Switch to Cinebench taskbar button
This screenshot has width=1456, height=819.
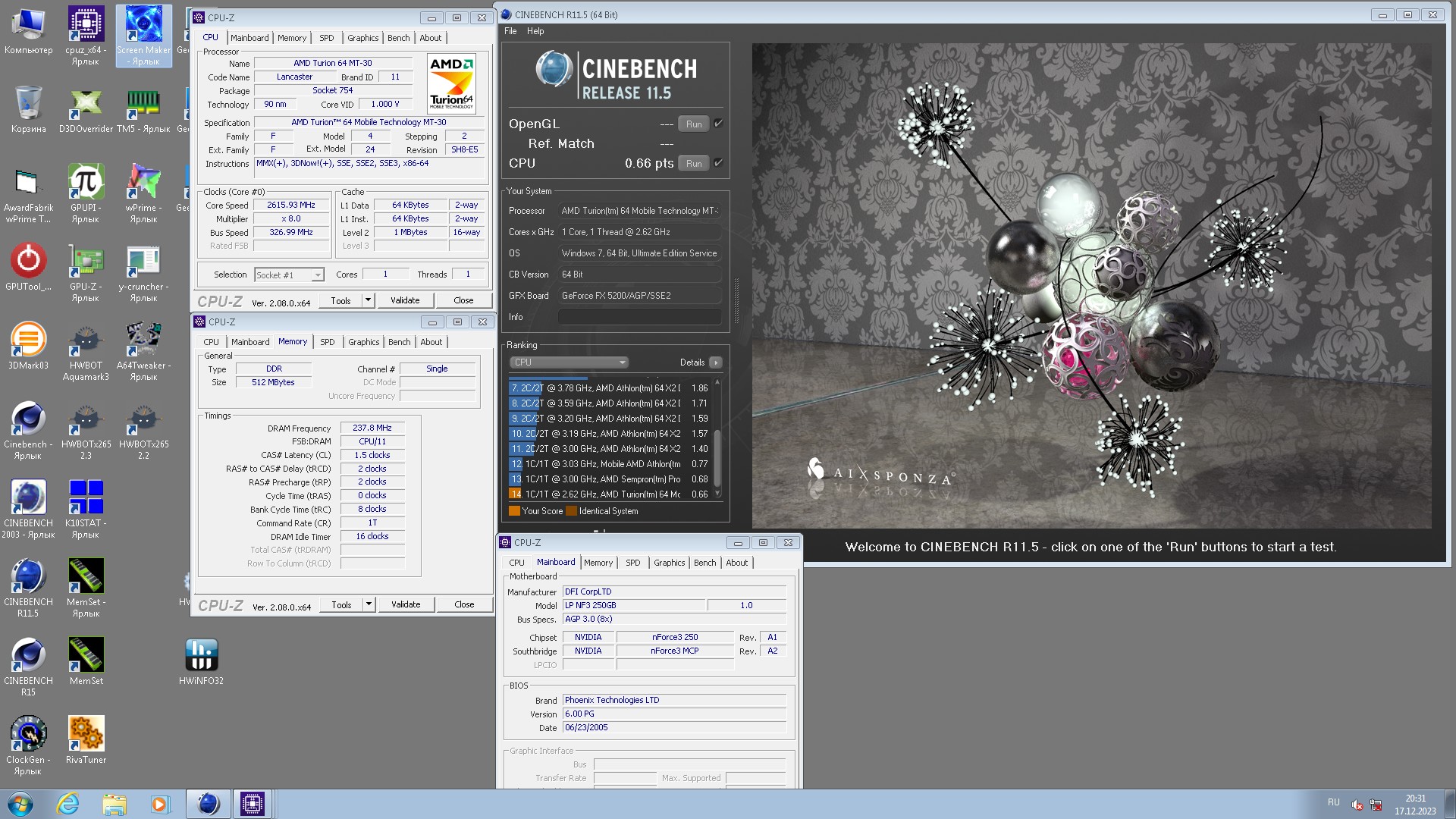(x=209, y=804)
